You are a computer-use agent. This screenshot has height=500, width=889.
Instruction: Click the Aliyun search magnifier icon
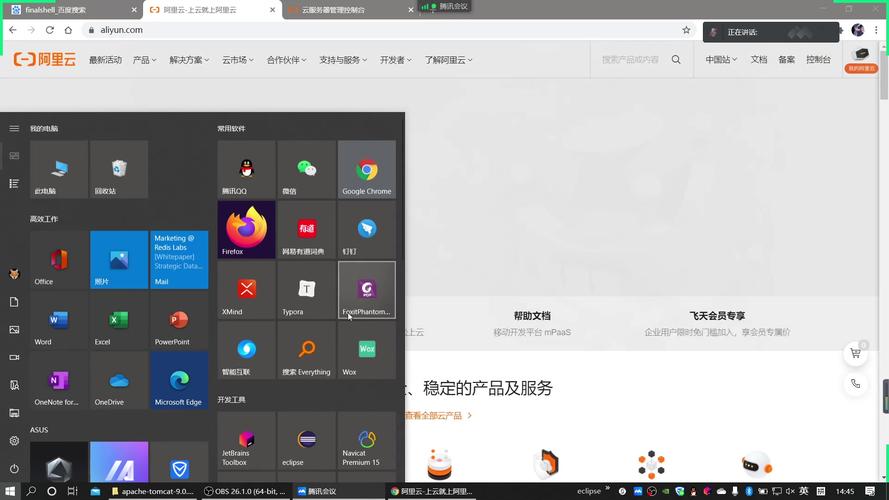[676, 60]
